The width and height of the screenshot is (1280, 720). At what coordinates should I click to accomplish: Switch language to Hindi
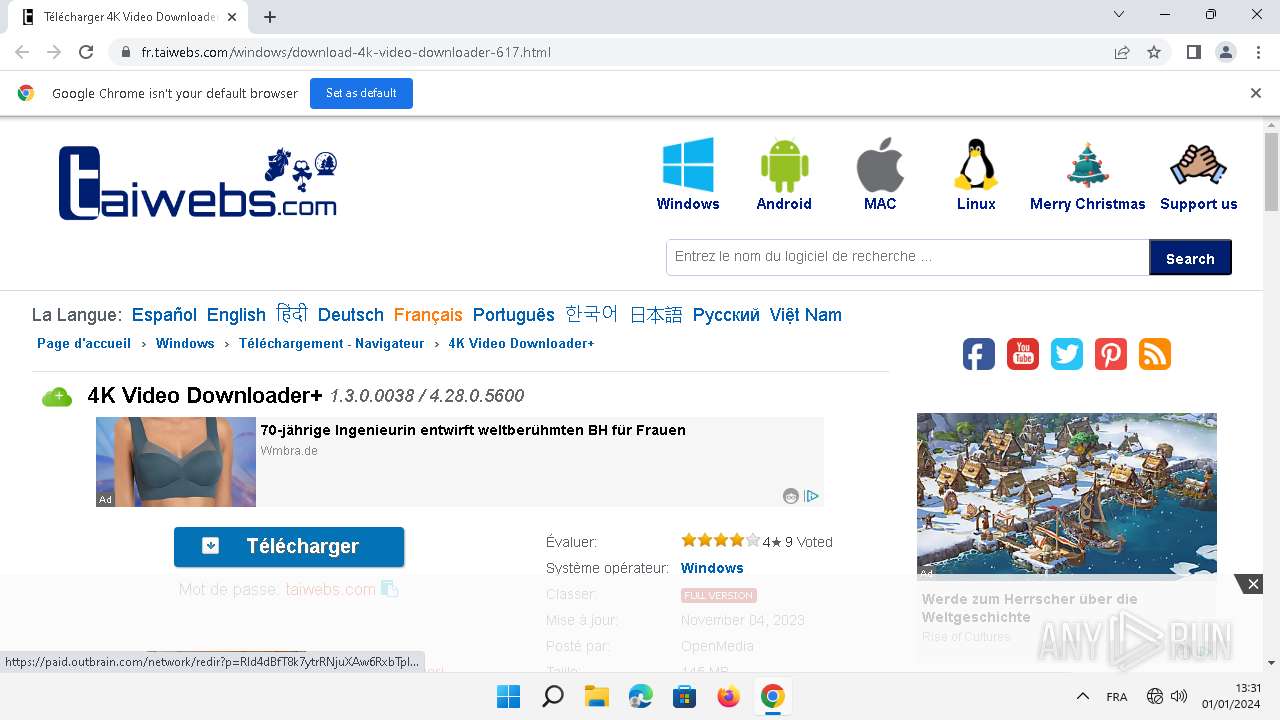[292, 314]
